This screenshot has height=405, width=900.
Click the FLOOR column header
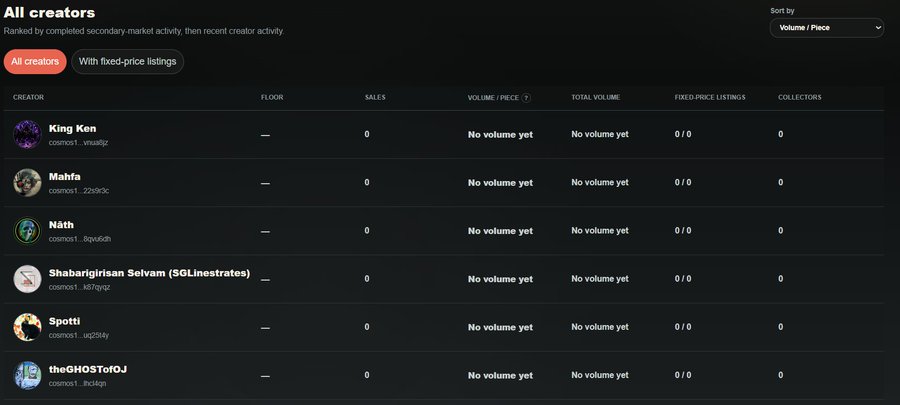coord(272,98)
